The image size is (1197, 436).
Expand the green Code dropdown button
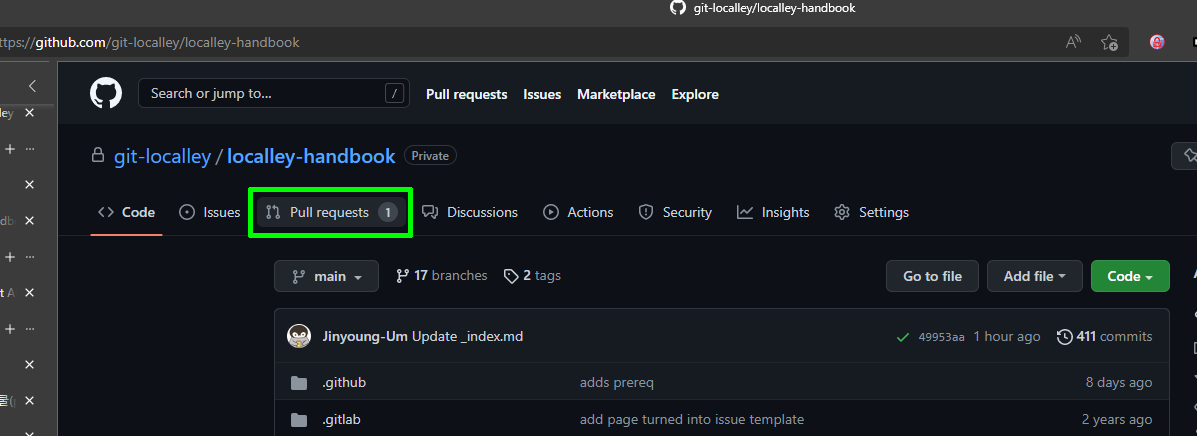click(1130, 276)
